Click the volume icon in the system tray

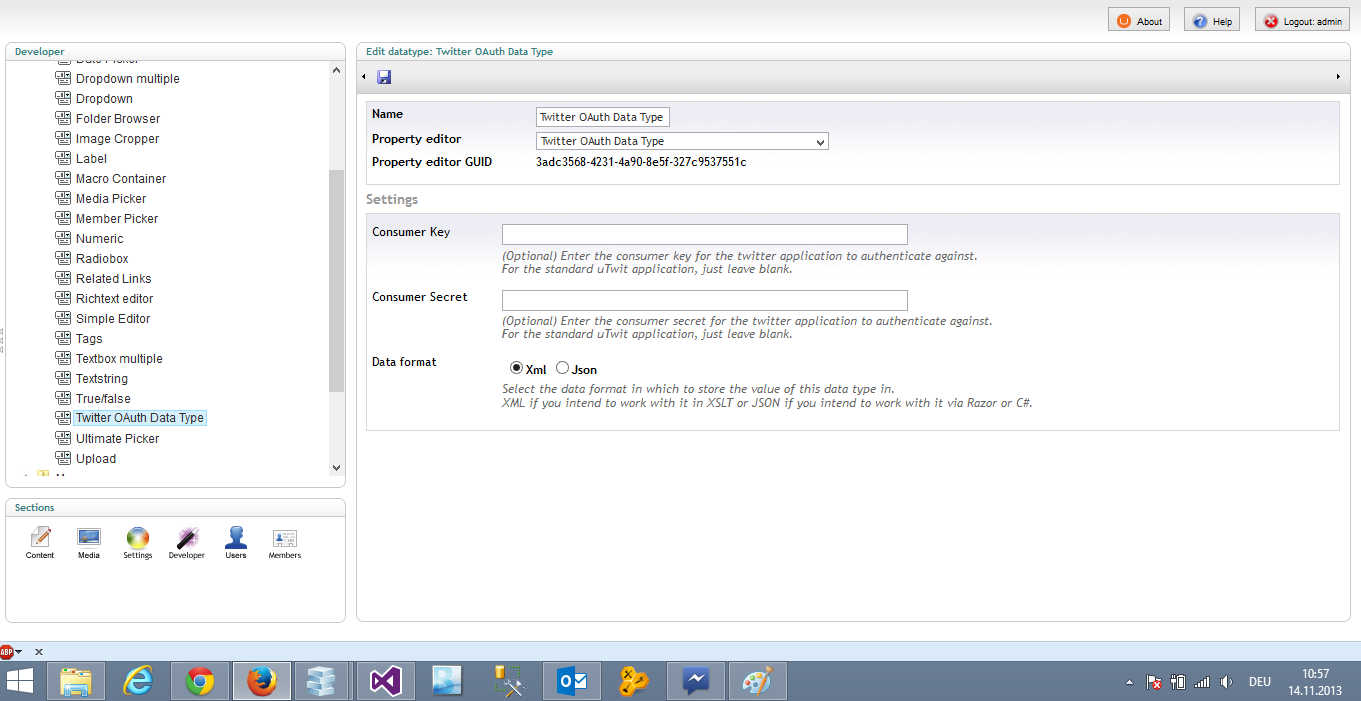[x=1226, y=682]
